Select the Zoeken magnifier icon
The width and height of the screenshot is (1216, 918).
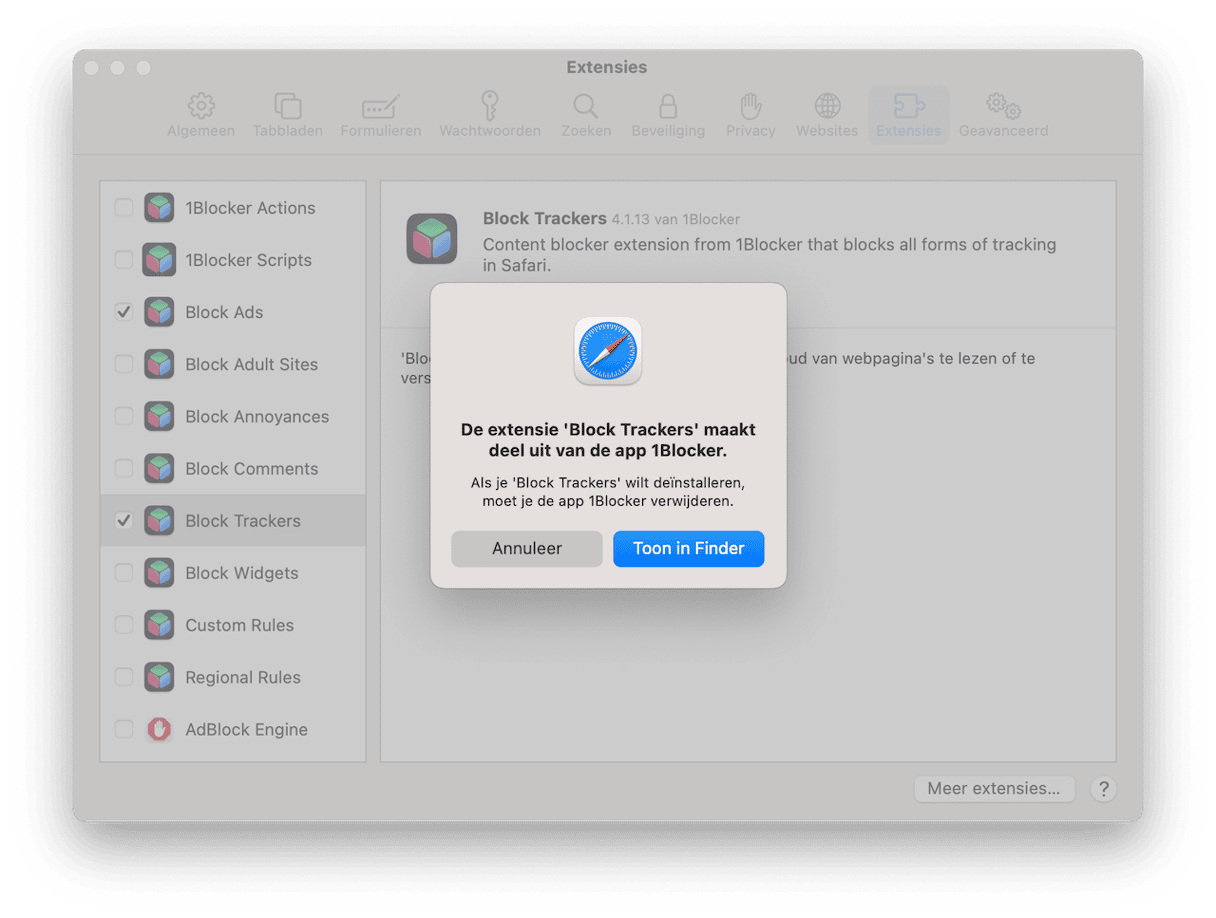tap(586, 105)
